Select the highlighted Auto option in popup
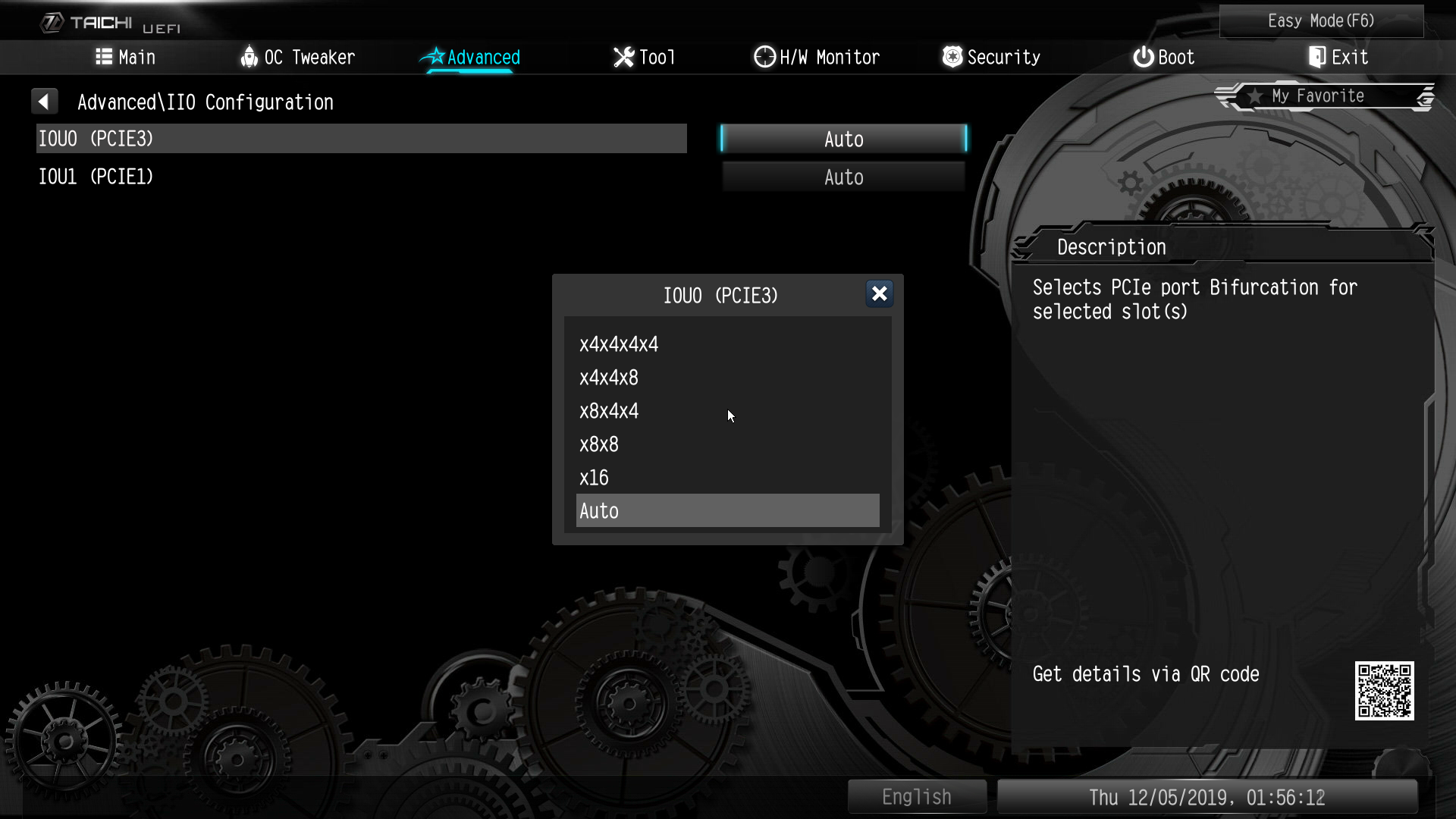Viewport: 1456px width, 819px height. (x=726, y=511)
